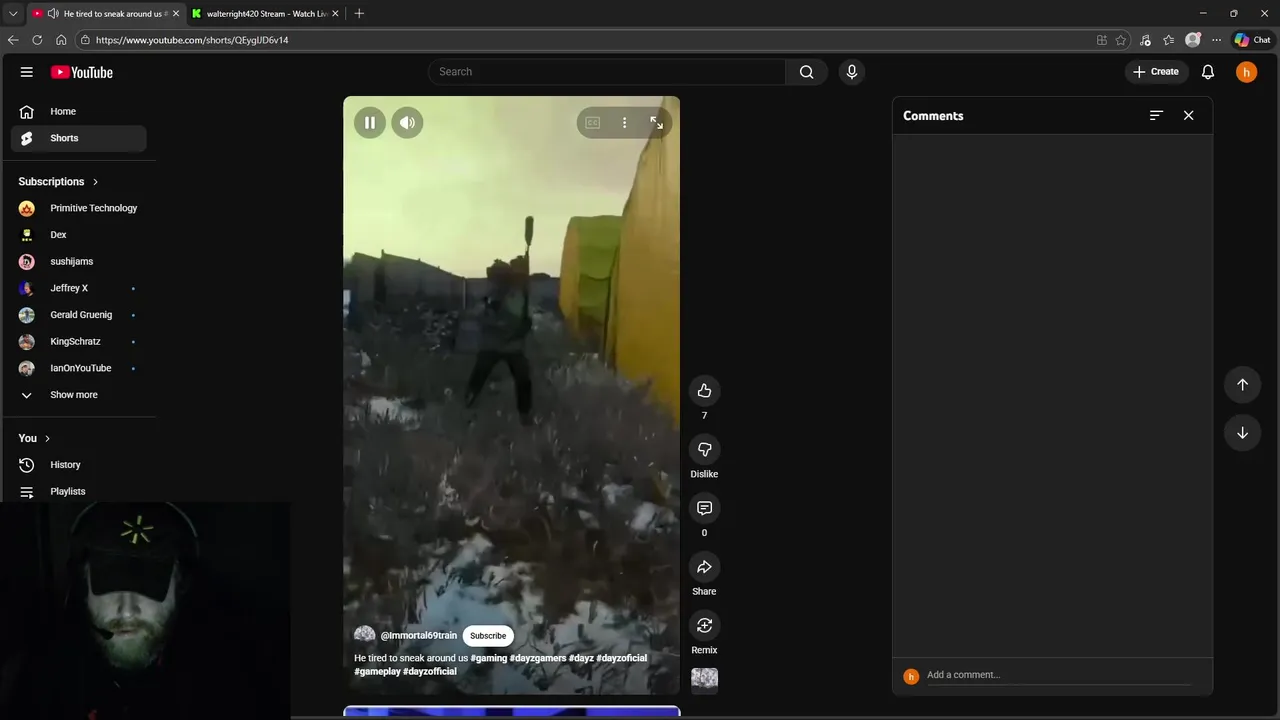Open browser Settings and more menu
Image resolution: width=1280 pixels, height=720 pixels.
(x=1216, y=40)
